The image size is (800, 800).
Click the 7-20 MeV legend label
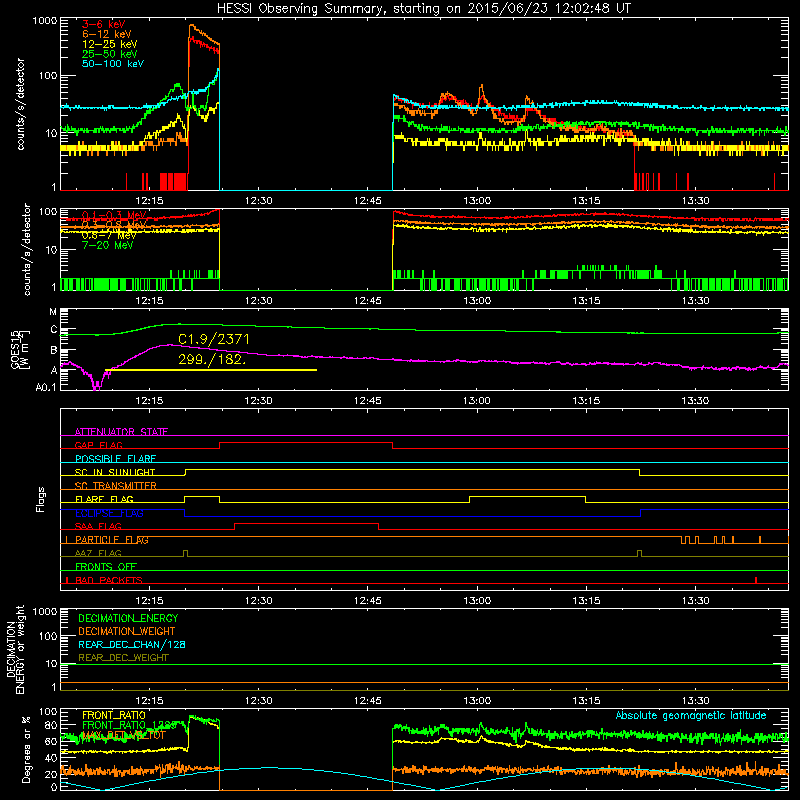tap(108, 245)
